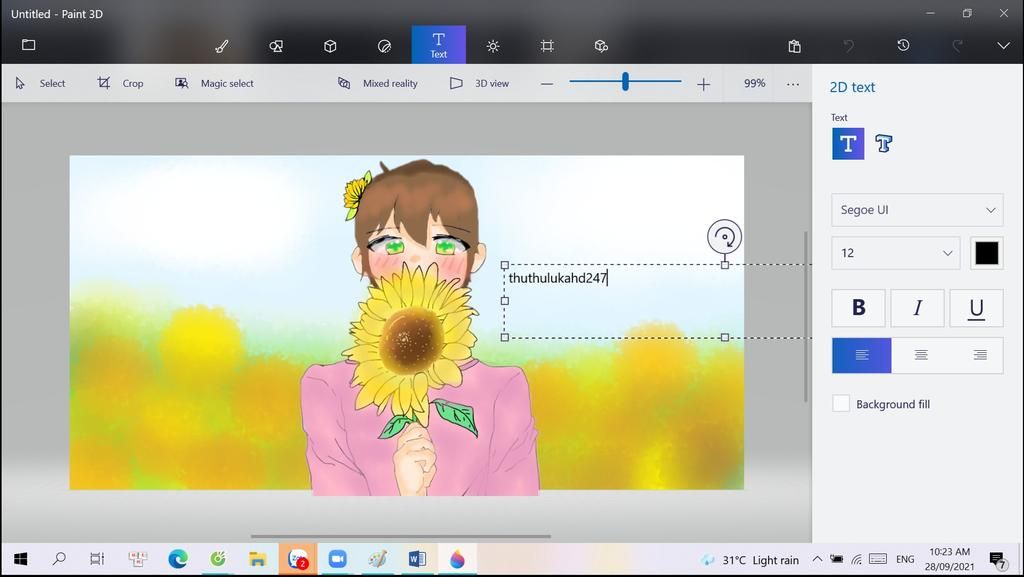Show hidden tray icons
Screen dimensions: 1024x577
817,559
